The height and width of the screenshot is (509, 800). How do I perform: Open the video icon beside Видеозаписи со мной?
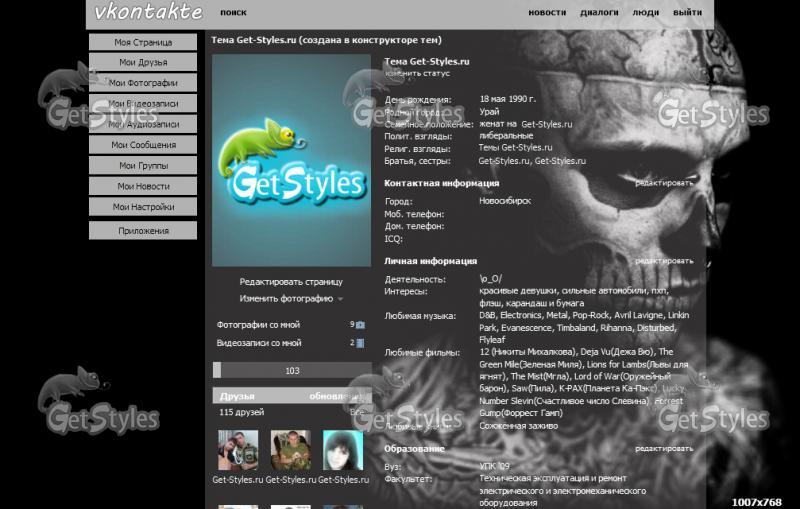pos(360,343)
